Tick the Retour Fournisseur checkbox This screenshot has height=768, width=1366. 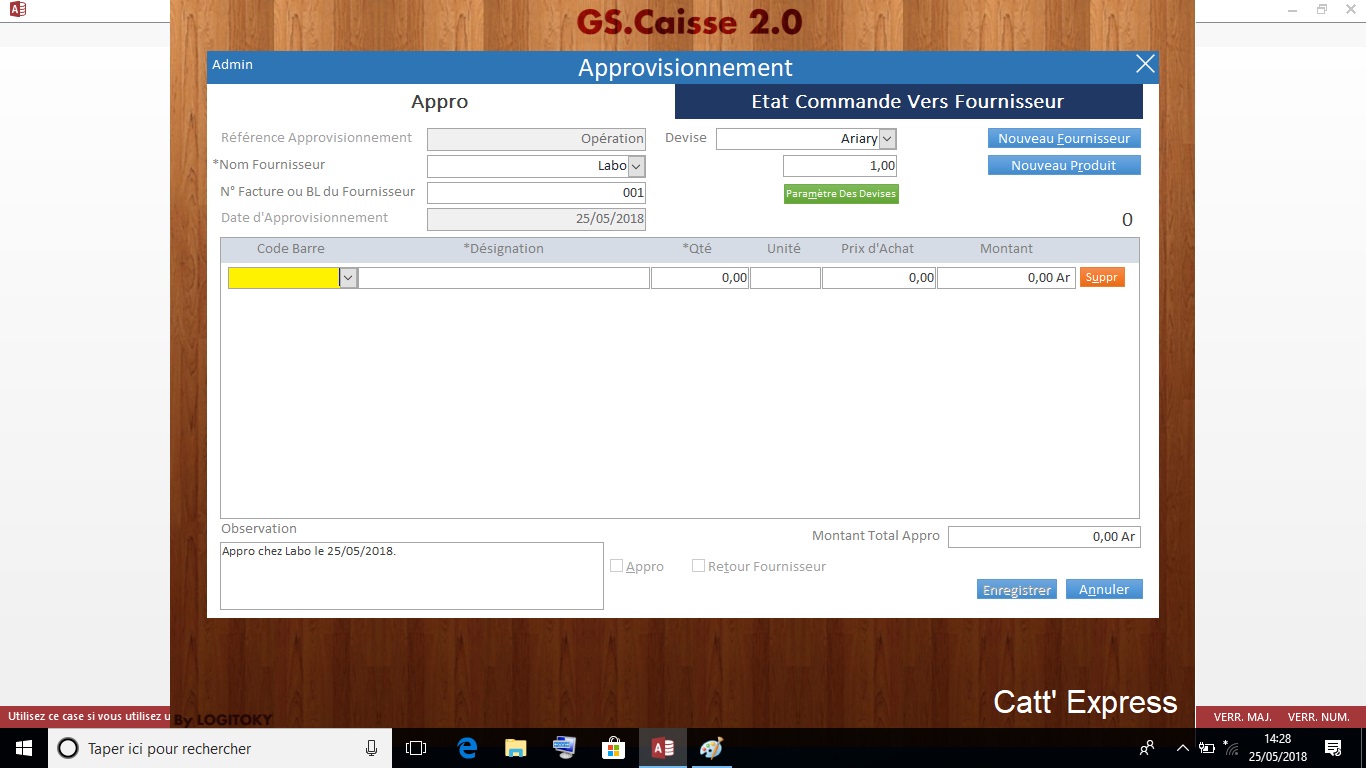pos(699,566)
